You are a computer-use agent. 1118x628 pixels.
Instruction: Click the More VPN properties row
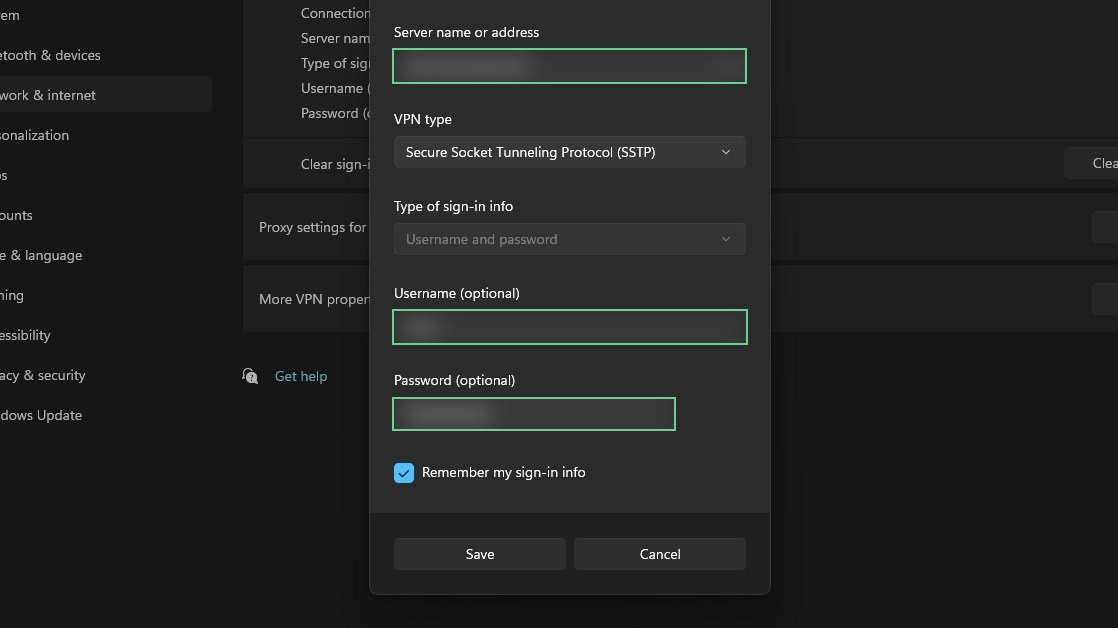(x=680, y=299)
